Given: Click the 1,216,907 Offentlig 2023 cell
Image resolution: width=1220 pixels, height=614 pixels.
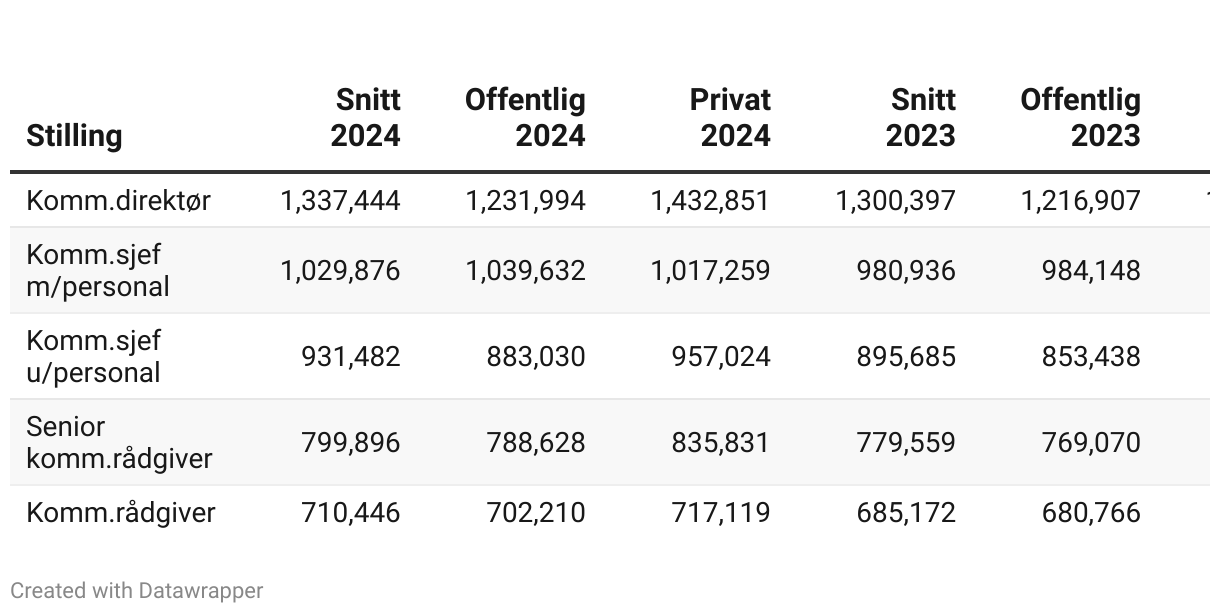Looking at the screenshot, I should [x=1081, y=200].
